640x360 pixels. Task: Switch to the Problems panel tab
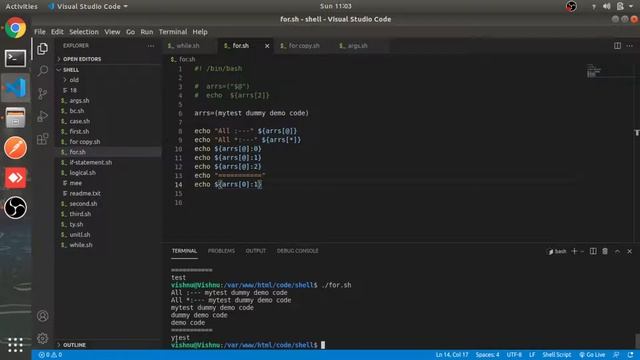coord(221,251)
